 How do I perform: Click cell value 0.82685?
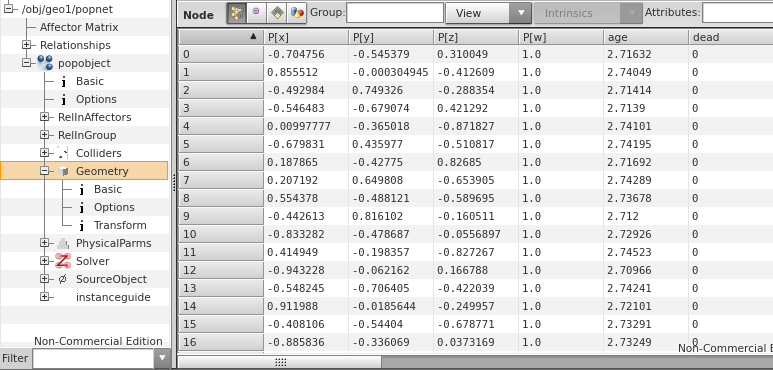[459, 162]
